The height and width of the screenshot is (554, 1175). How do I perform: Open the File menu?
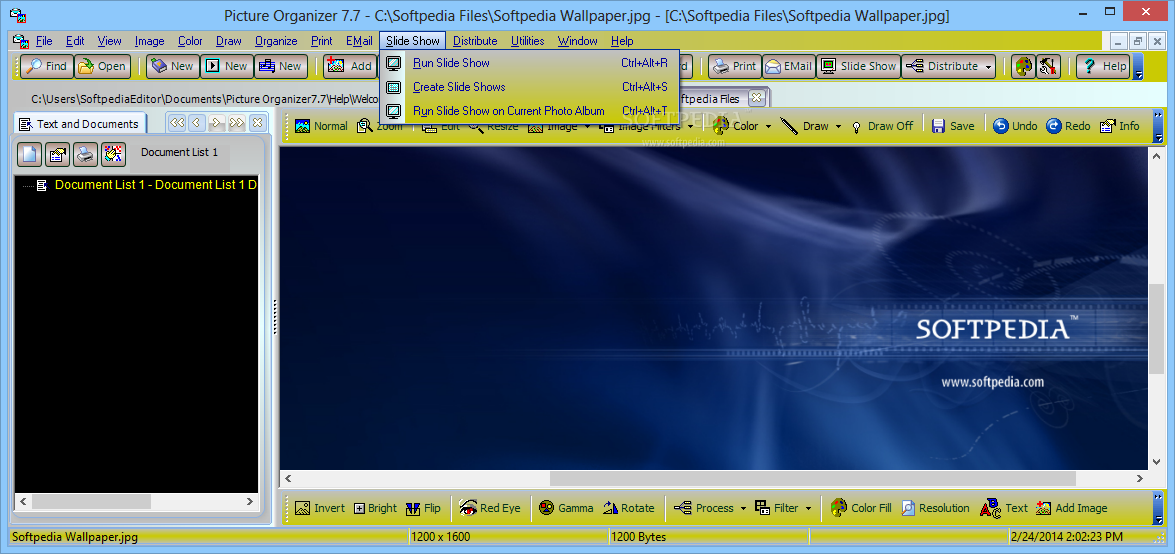click(44, 41)
